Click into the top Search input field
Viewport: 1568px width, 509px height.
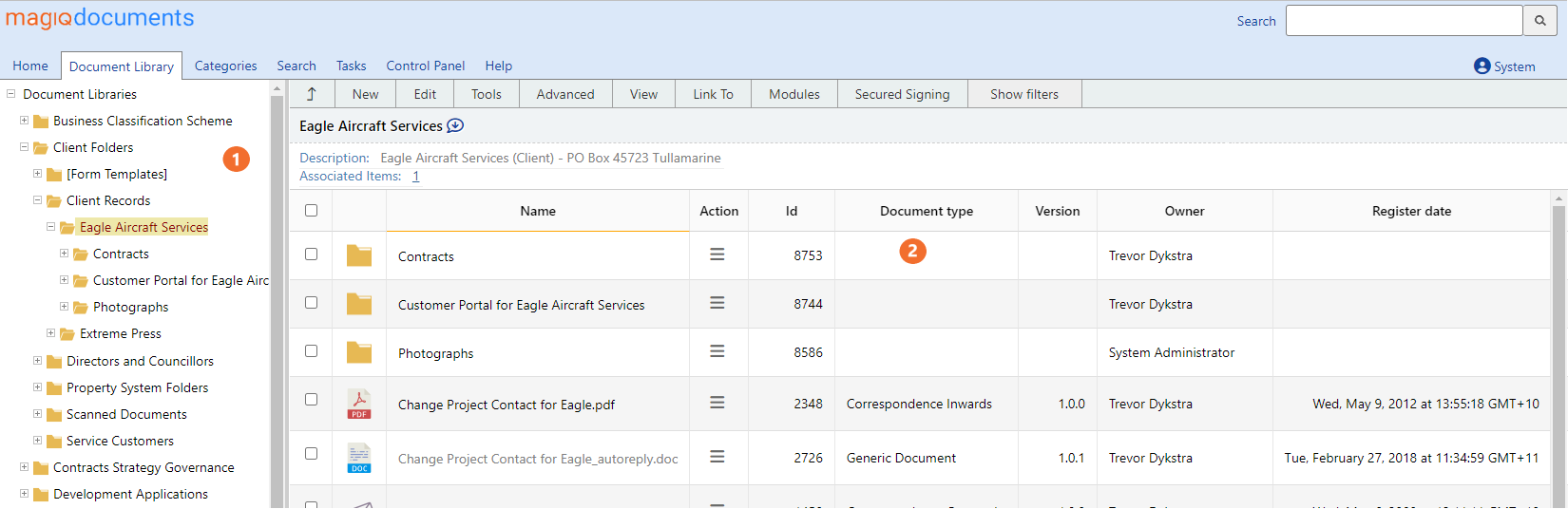[1404, 21]
